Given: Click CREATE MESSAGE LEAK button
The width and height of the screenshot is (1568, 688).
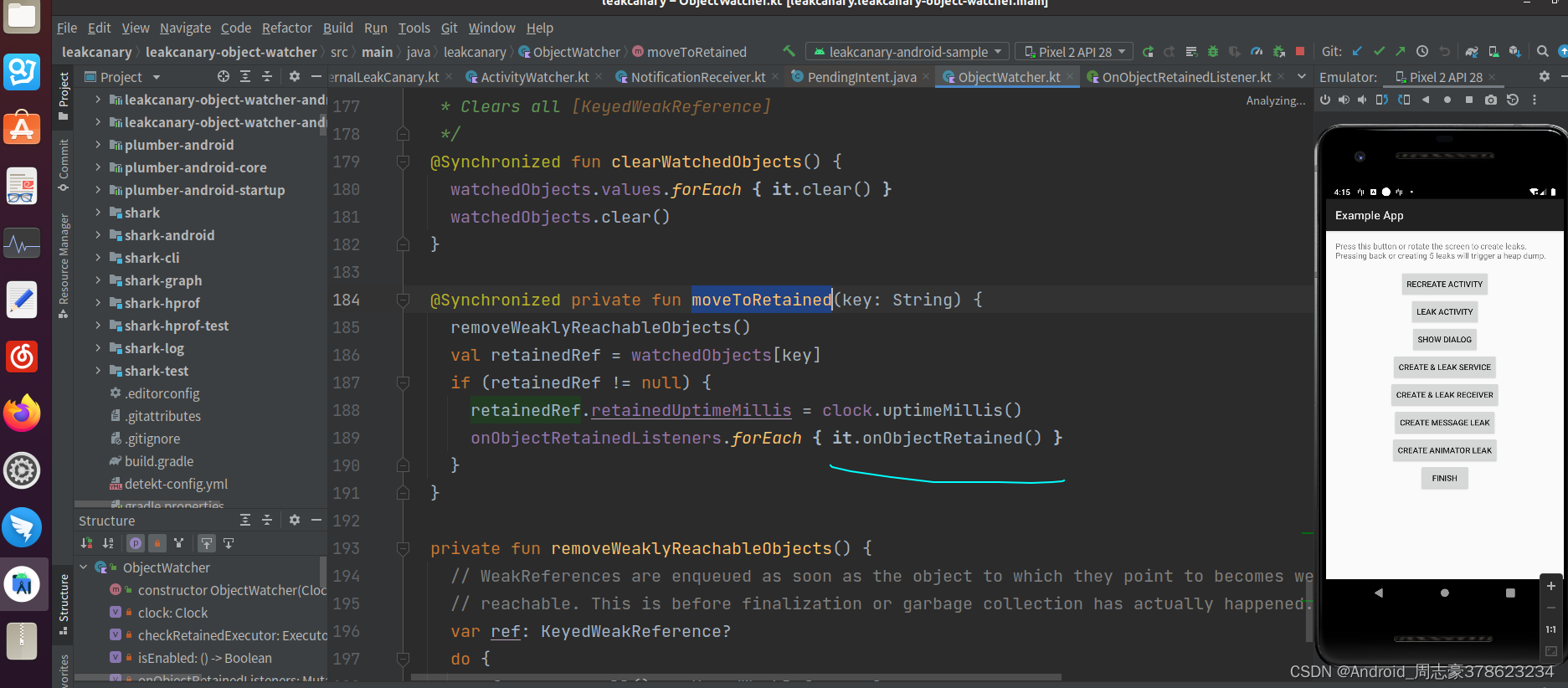Looking at the screenshot, I should 1444,423.
